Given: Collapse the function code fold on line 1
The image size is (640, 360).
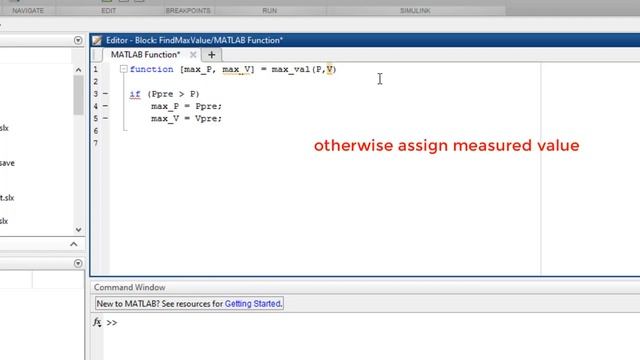Looking at the screenshot, I should (124, 69).
